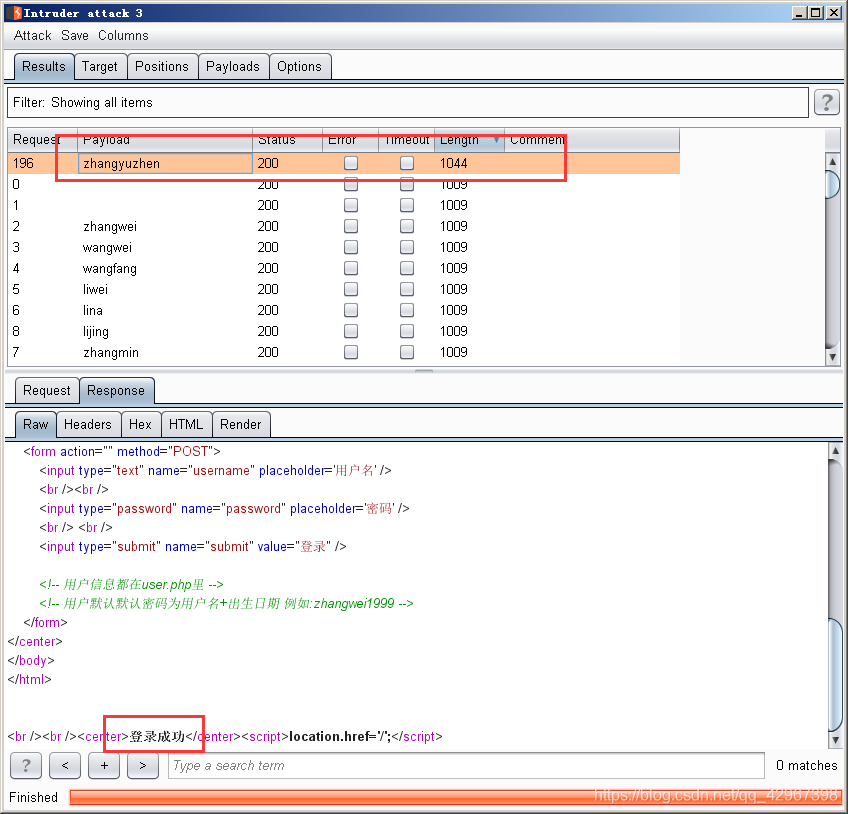Open the search help question mark button
The image size is (848, 814).
pyautogui.click(x=25, y=765)
